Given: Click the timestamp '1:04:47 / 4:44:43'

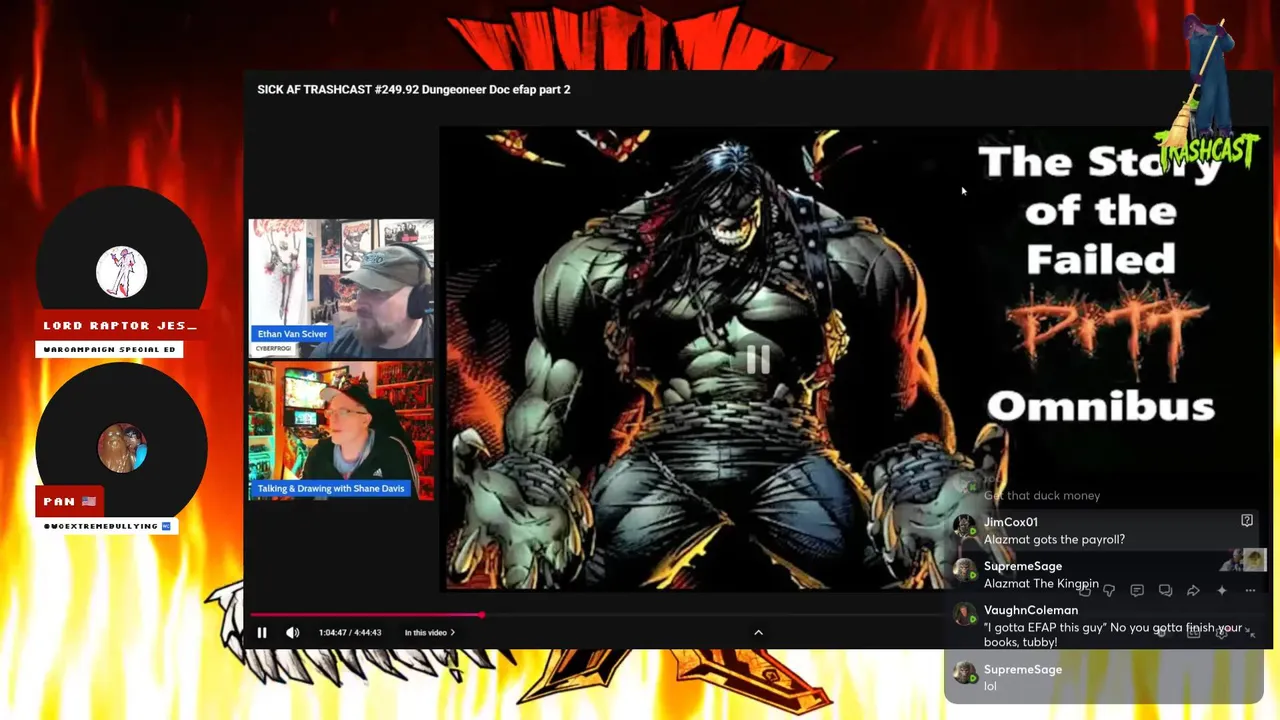Looking at the screenshot, I should (x=350, y=632).
